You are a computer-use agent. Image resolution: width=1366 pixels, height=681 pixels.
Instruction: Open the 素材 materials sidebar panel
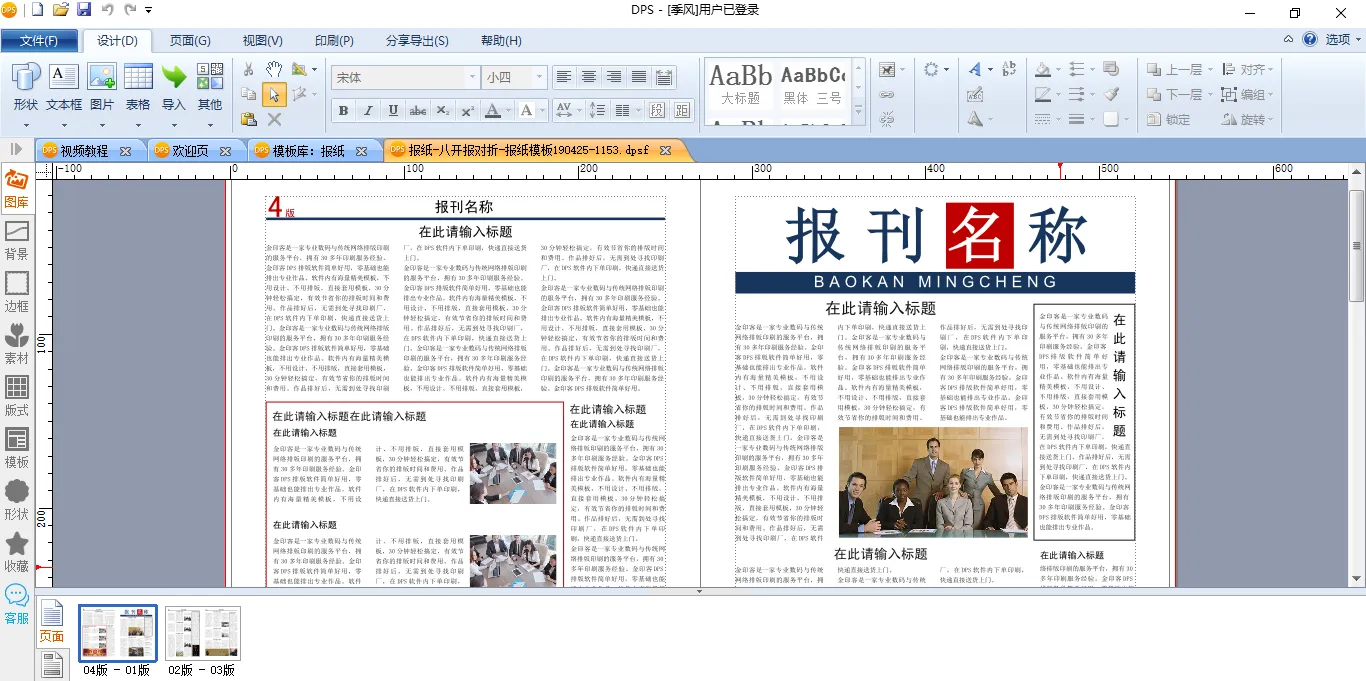click(17, 342)
